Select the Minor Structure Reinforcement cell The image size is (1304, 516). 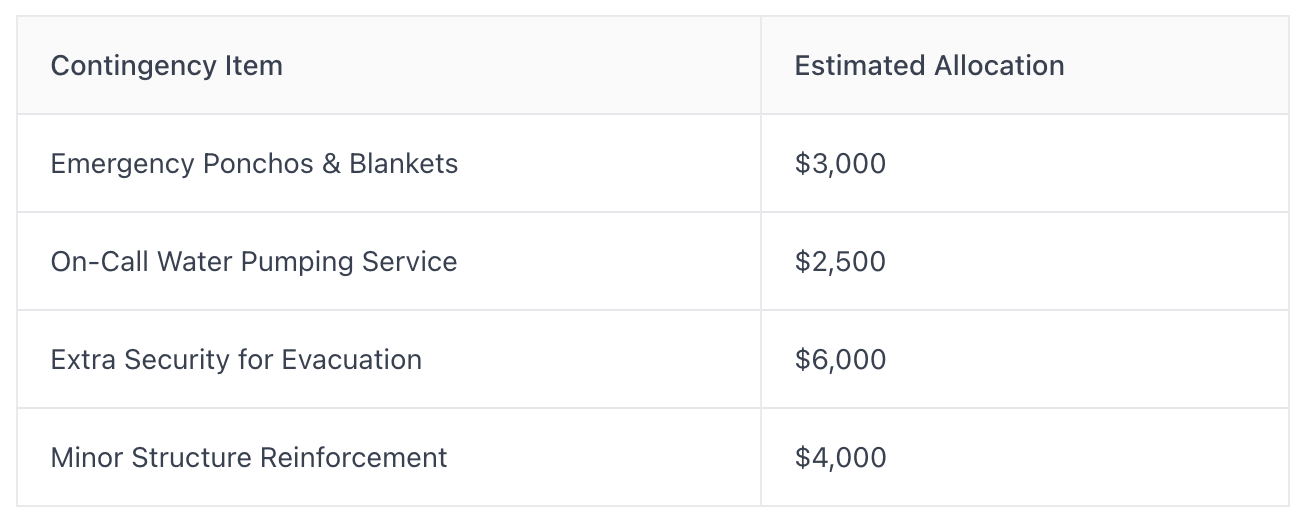(389, 457)
